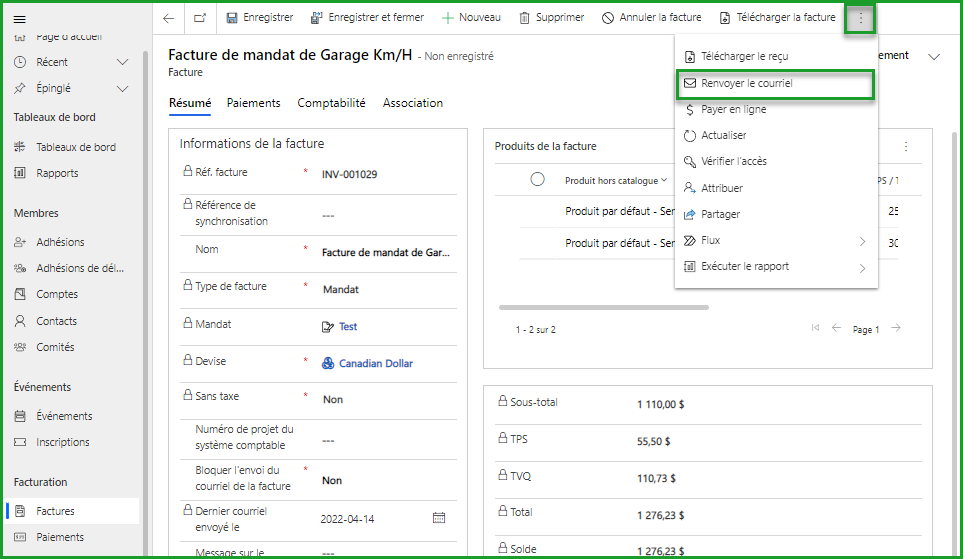
Task: Open the Canadian Dollar currency link
Action: tap(375, 364)
